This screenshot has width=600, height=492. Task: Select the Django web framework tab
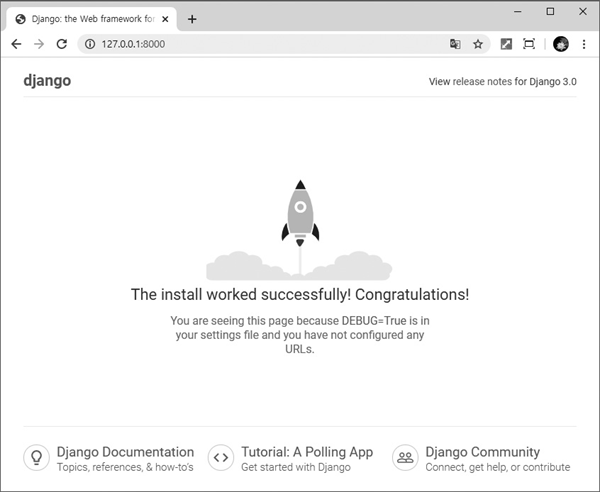(x=91, y=19)
